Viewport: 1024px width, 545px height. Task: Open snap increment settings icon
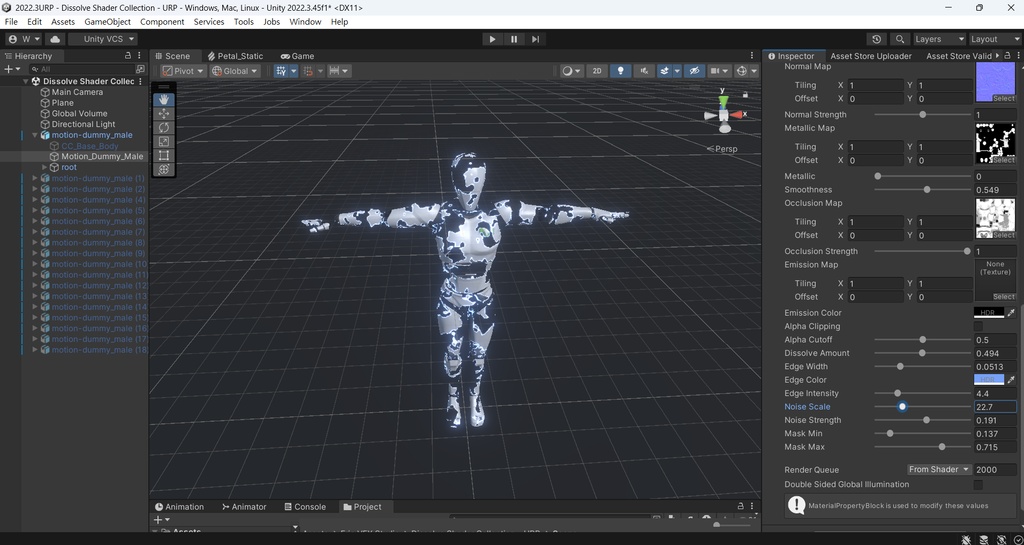point(334,70)
